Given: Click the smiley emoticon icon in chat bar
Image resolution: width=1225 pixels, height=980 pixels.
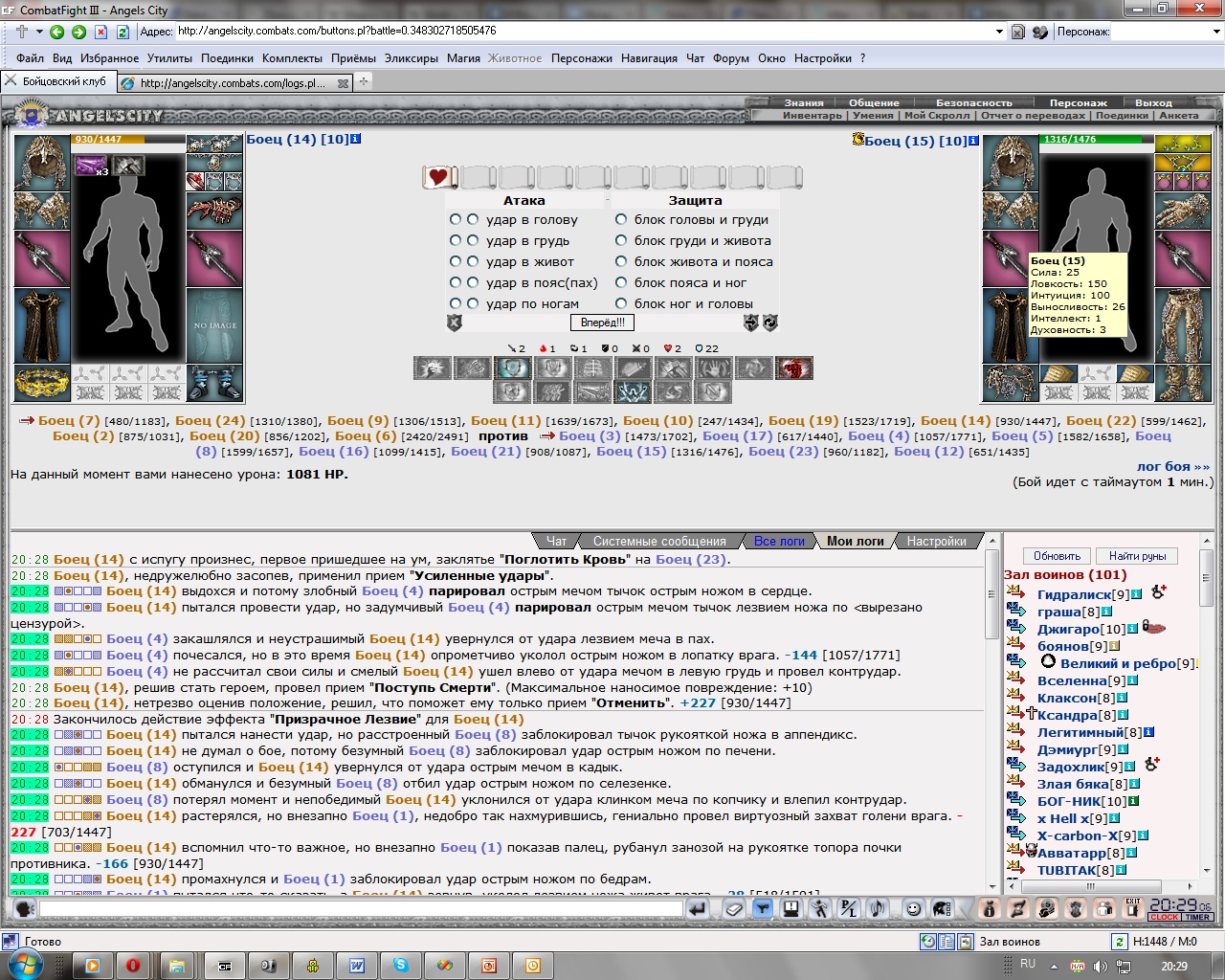Looking at the screenshot, I should coord(914,909).
